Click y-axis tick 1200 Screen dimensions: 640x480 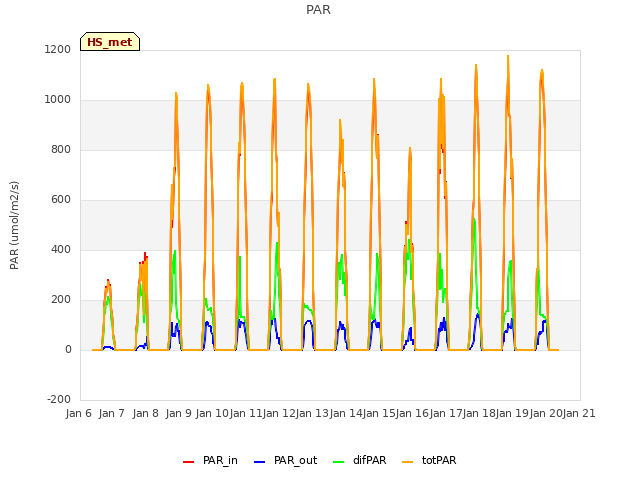[58, 49]
